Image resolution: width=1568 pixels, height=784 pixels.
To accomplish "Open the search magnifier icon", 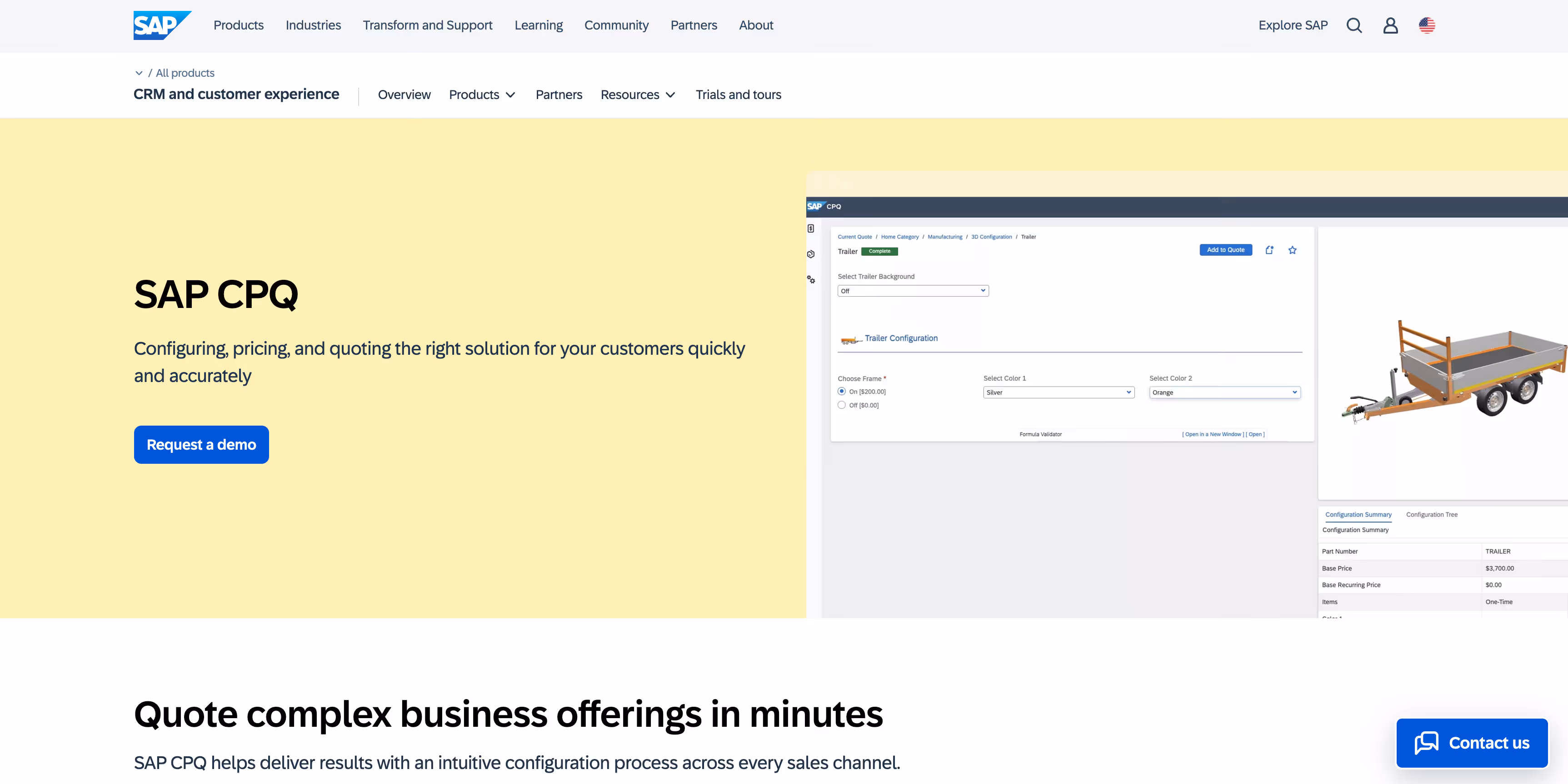I will [x=1354, y=25].
